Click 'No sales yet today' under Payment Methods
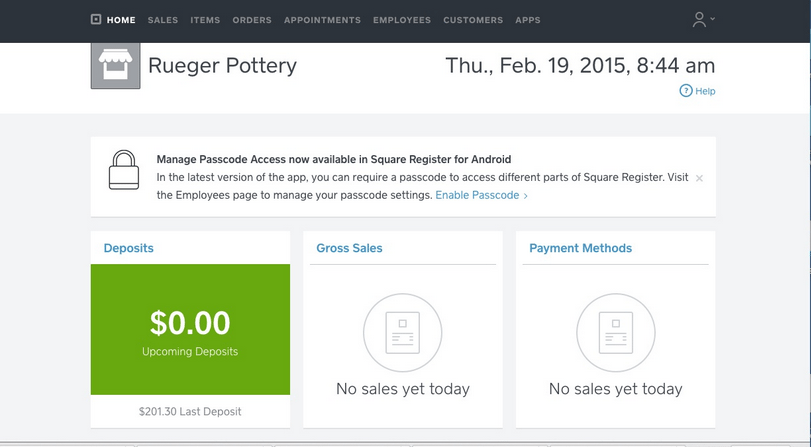The height and width of the screenshot is (447, 811). (615, 389)
